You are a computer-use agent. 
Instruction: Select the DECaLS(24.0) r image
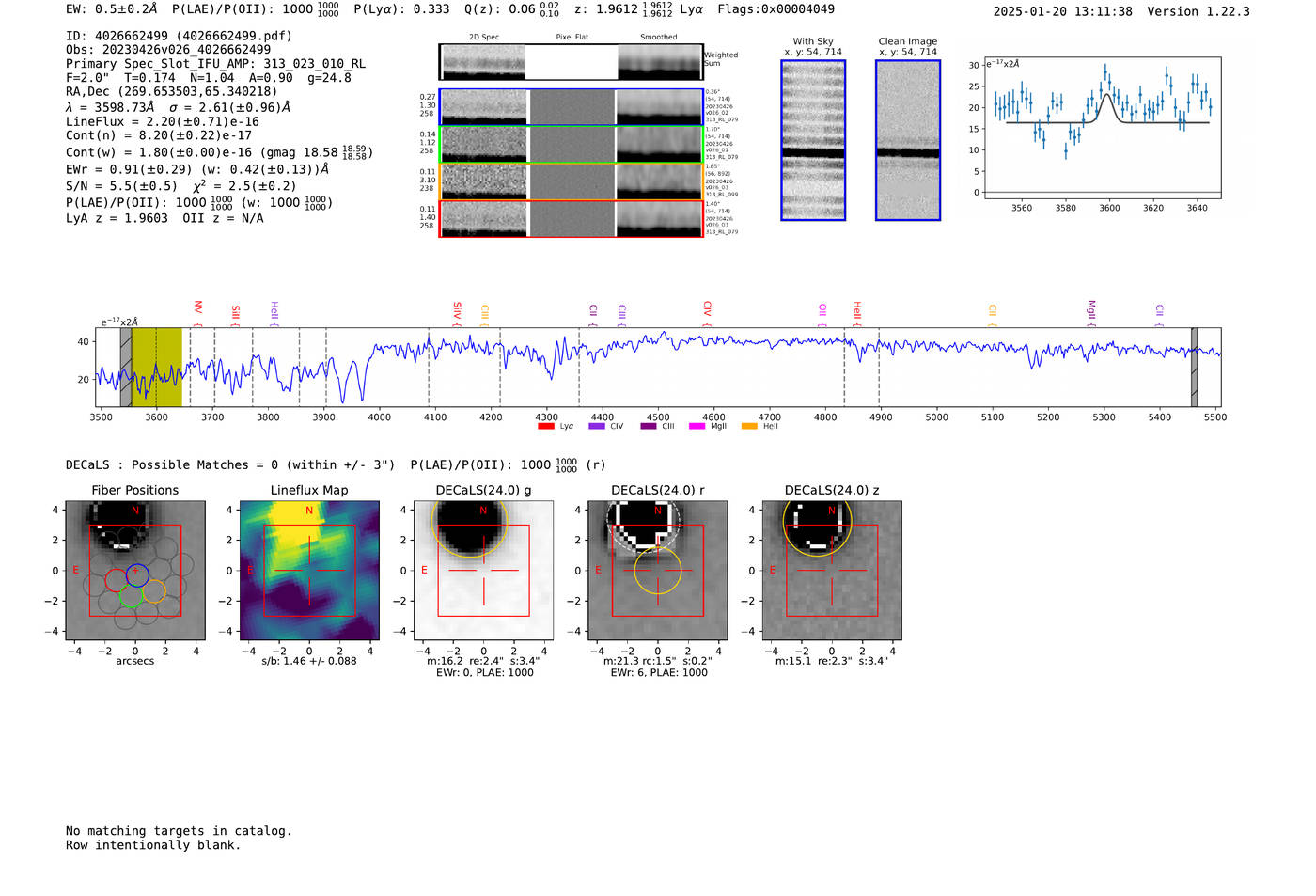658,571
